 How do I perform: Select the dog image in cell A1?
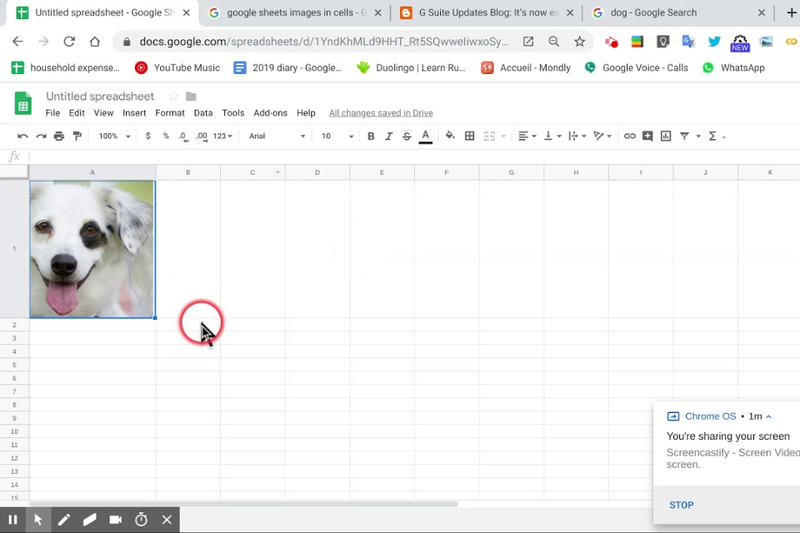pyautogui.click(x=92, y=249)
